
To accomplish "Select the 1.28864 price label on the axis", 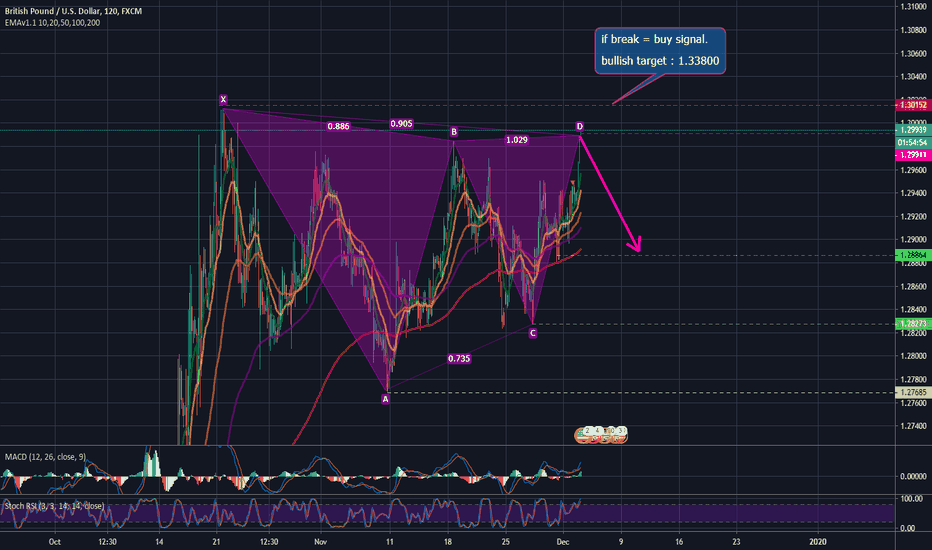I will [x=911, y=256].
